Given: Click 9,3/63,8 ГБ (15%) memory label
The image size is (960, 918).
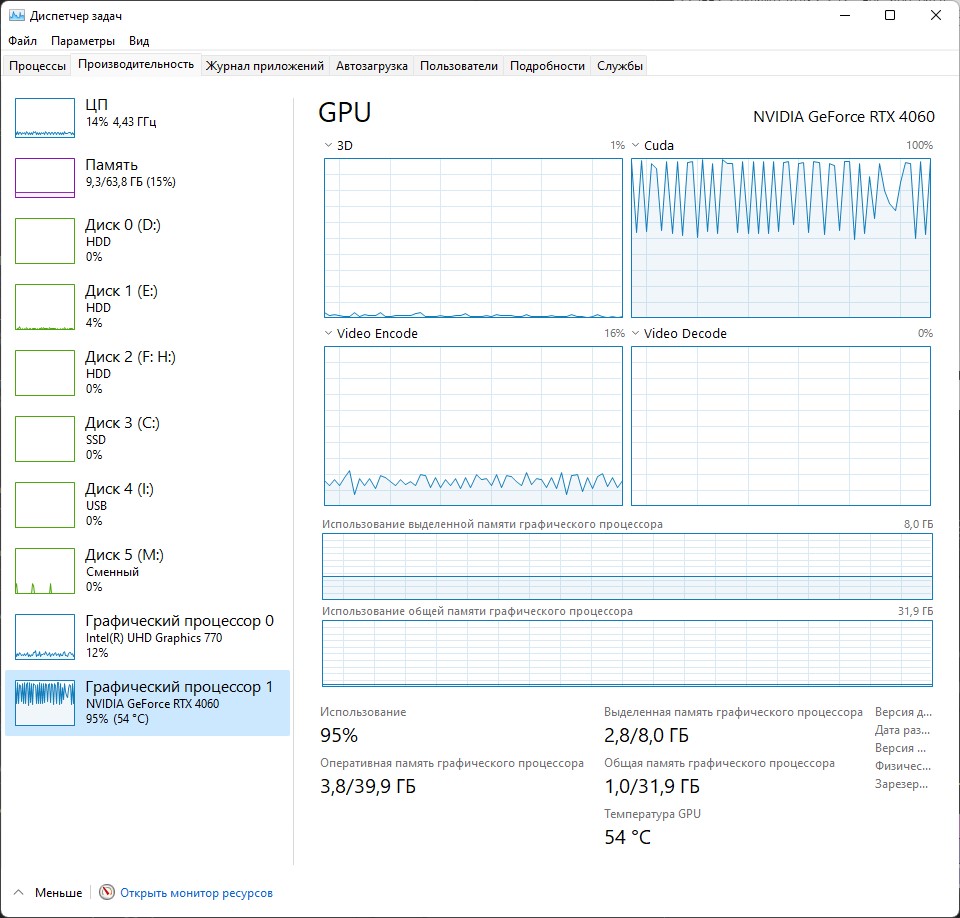Looking at the screenshot, I should (130, 182).
